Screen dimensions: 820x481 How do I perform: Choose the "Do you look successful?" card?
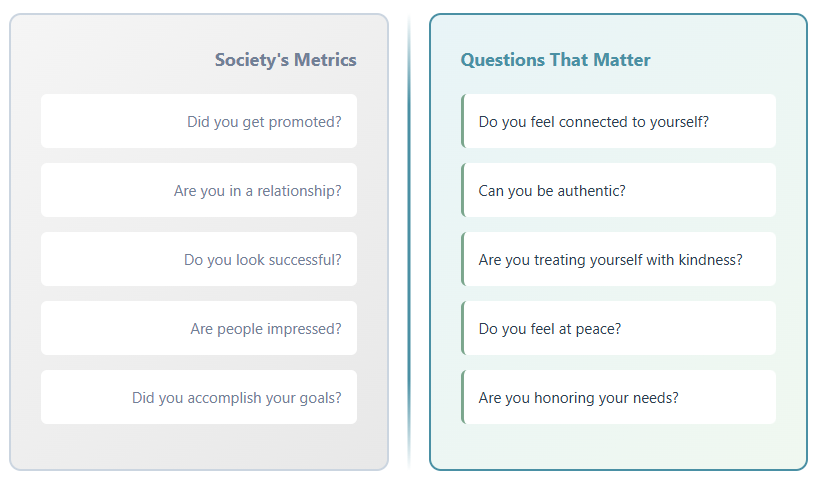199,259
